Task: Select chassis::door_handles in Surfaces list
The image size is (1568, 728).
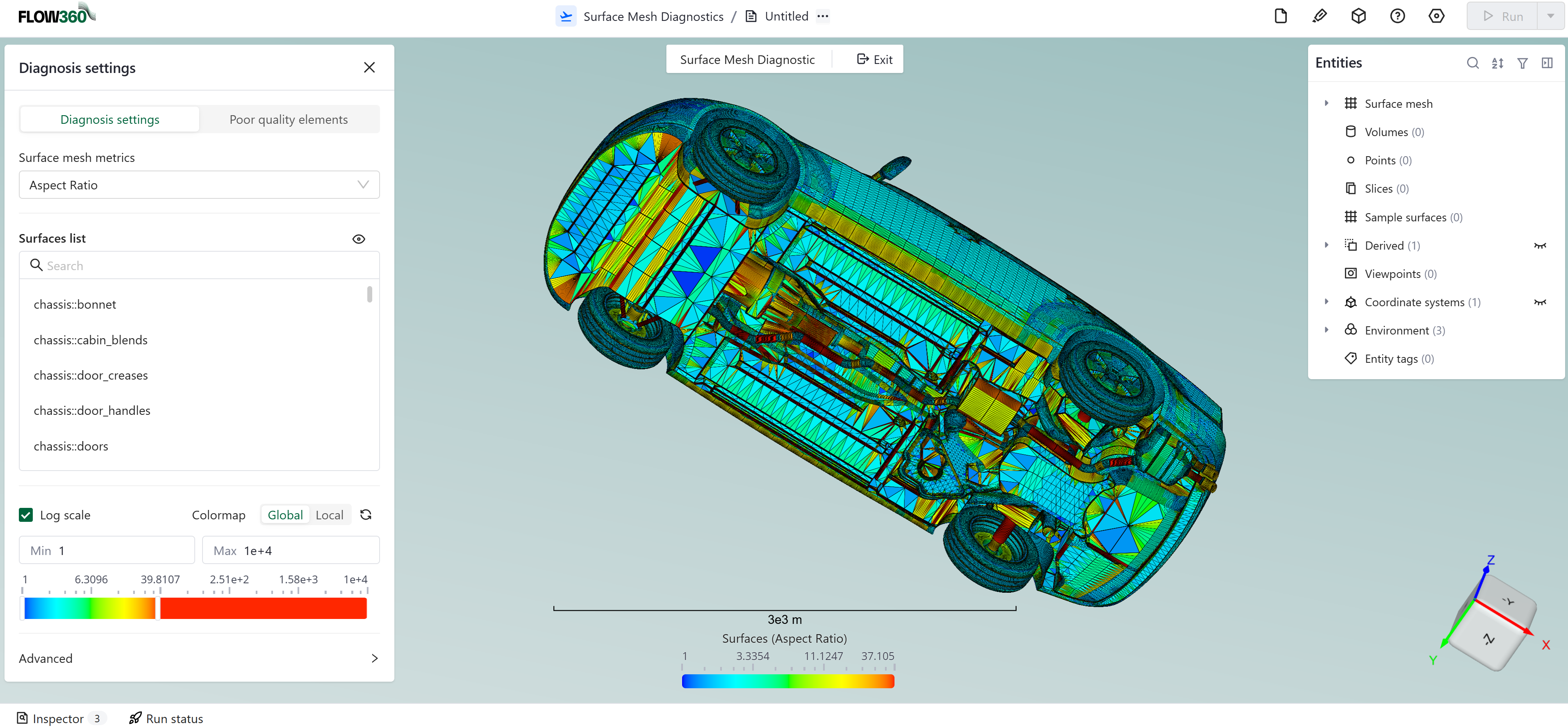Action: click(x=92, y=410)
